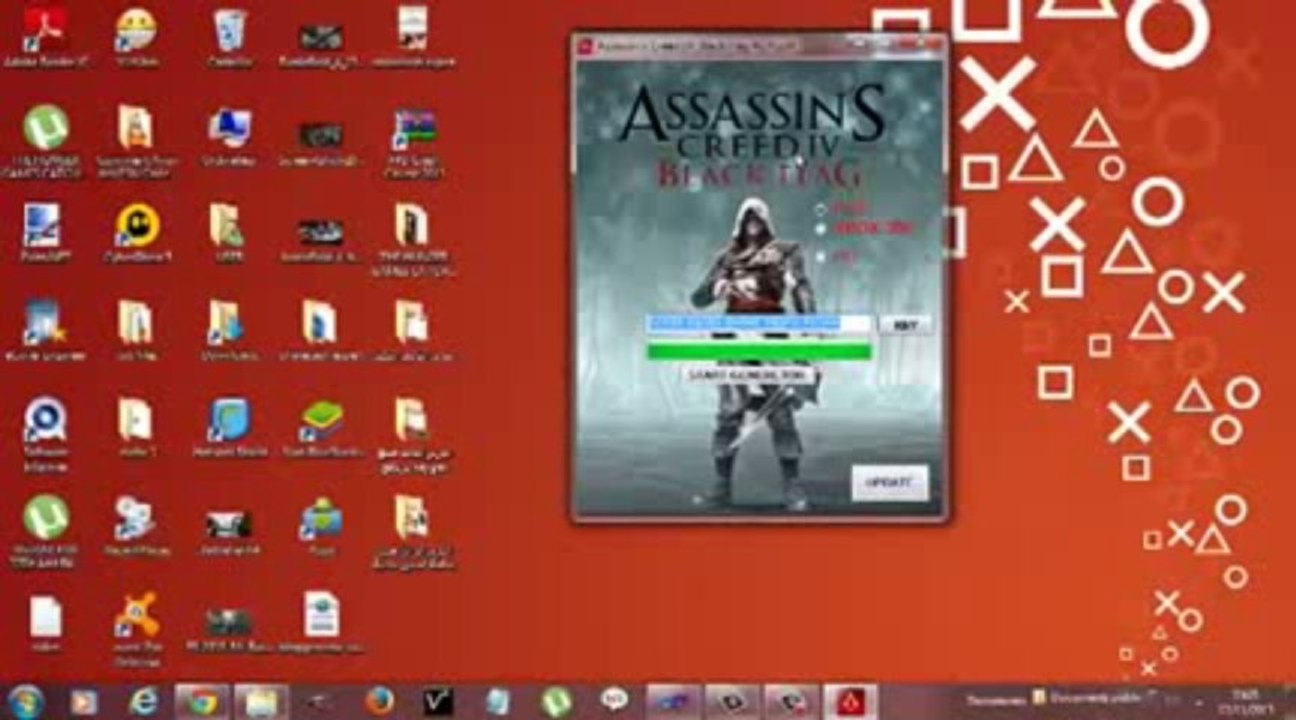
Task: Open uTorrent from the taskbar
Action: click(x=556, y=702)
